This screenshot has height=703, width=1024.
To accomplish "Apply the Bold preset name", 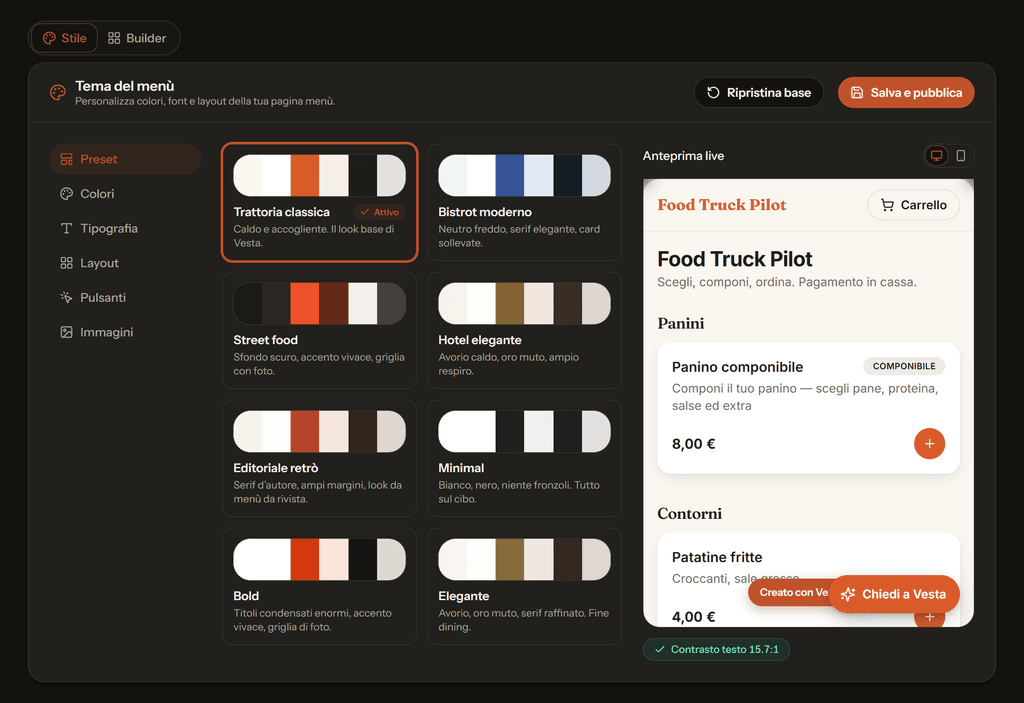I will 246,597.
